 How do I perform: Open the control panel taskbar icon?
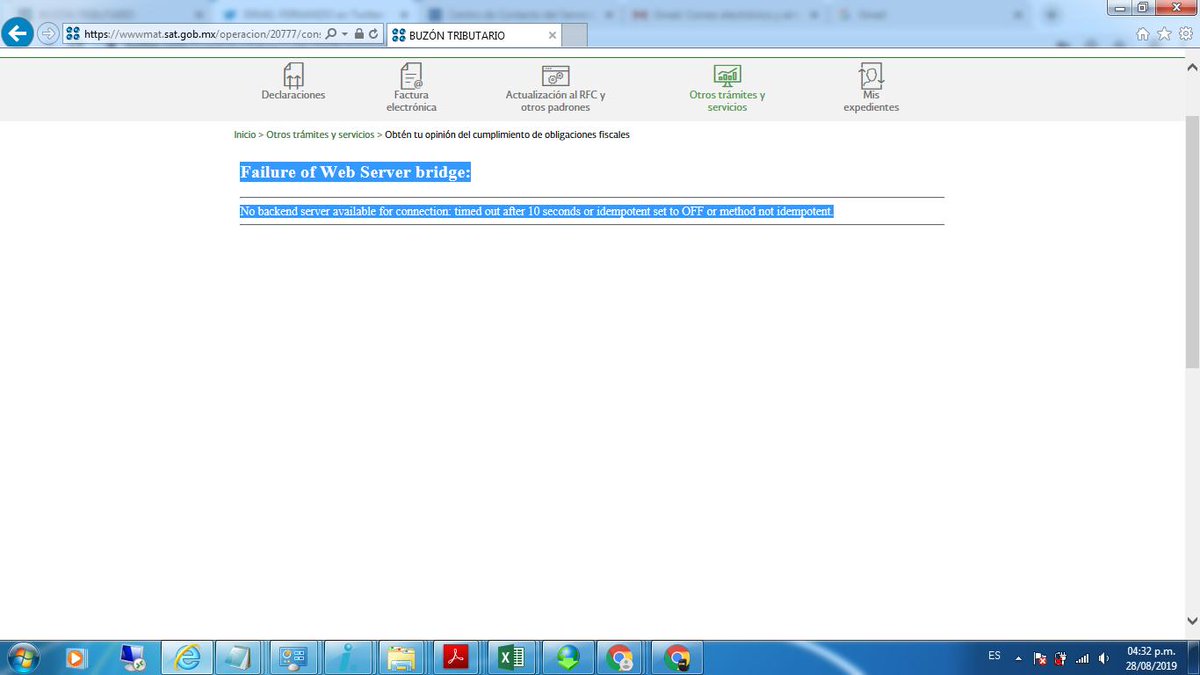point(295,657)
